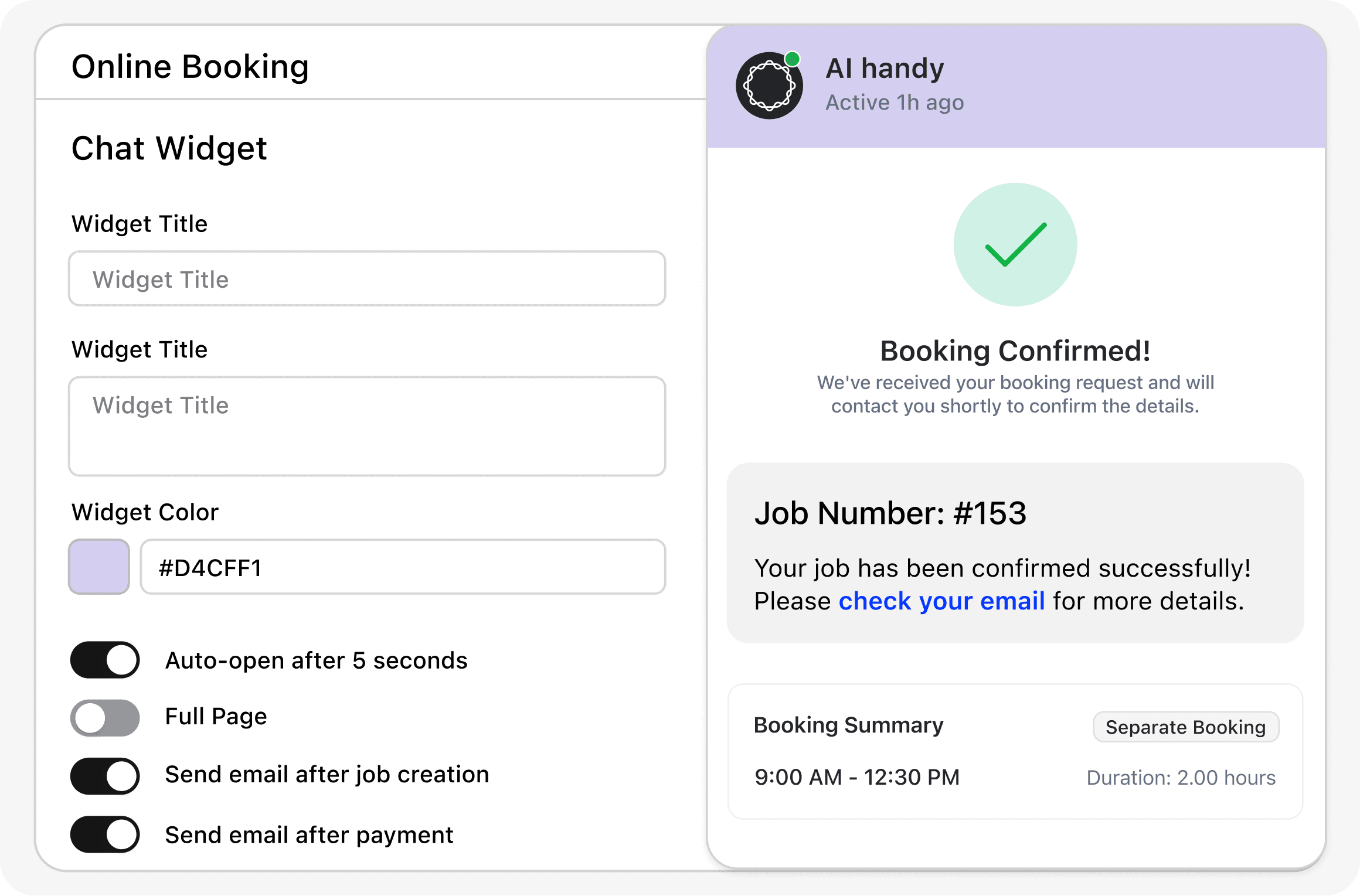The image size is (1360, 896).
Task: Click the green booking confirmed checkmark
Action: click(x=1015, y=244)
